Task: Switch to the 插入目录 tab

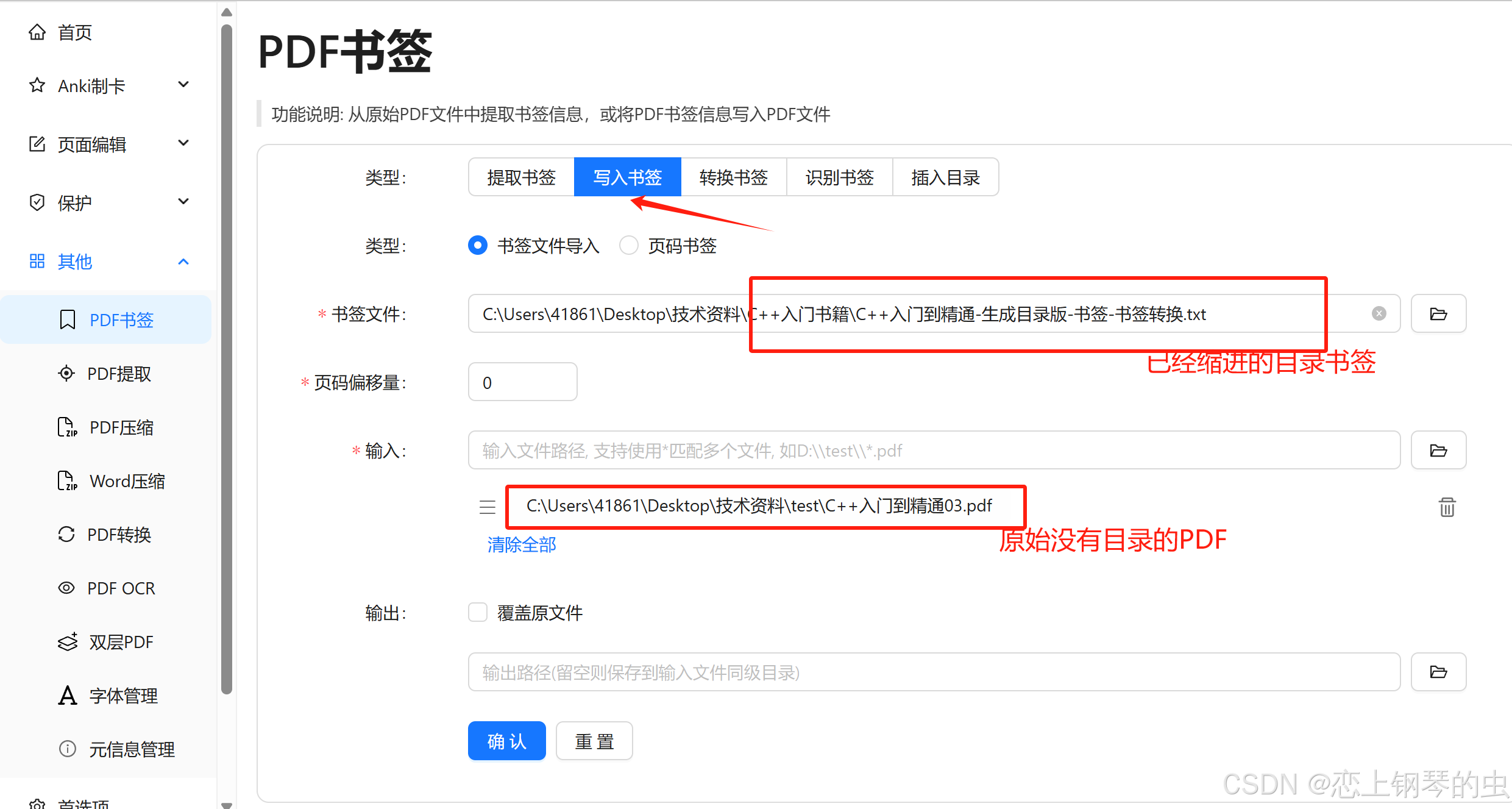Action: point(945,177)
